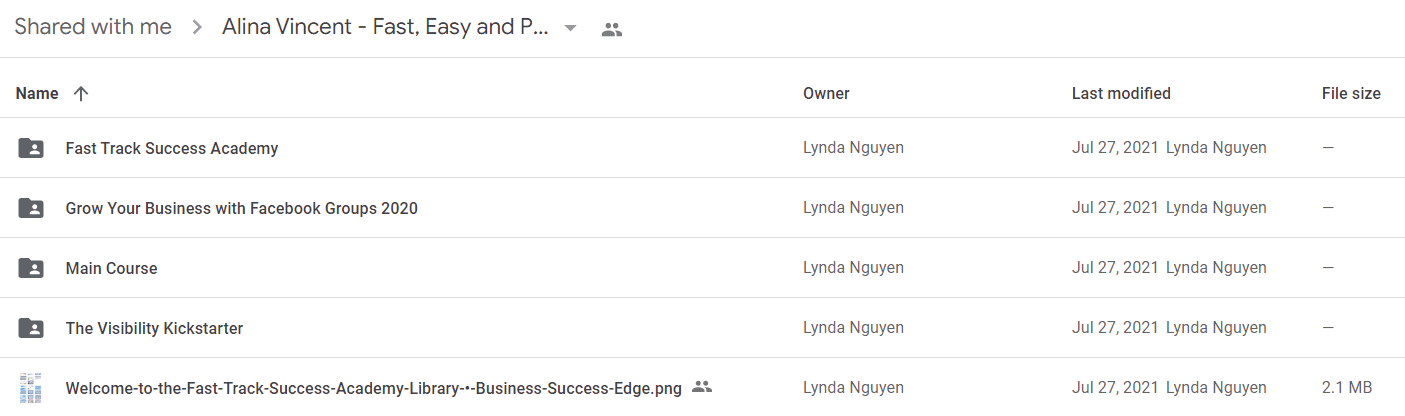Select the Welcome-to-the-Fast-Track PNG file name

click(374, 388)
